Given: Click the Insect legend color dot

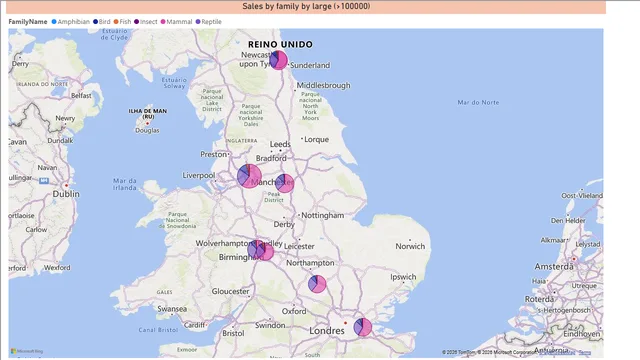Looking at the screenshot, I should (x=136, y=22).
